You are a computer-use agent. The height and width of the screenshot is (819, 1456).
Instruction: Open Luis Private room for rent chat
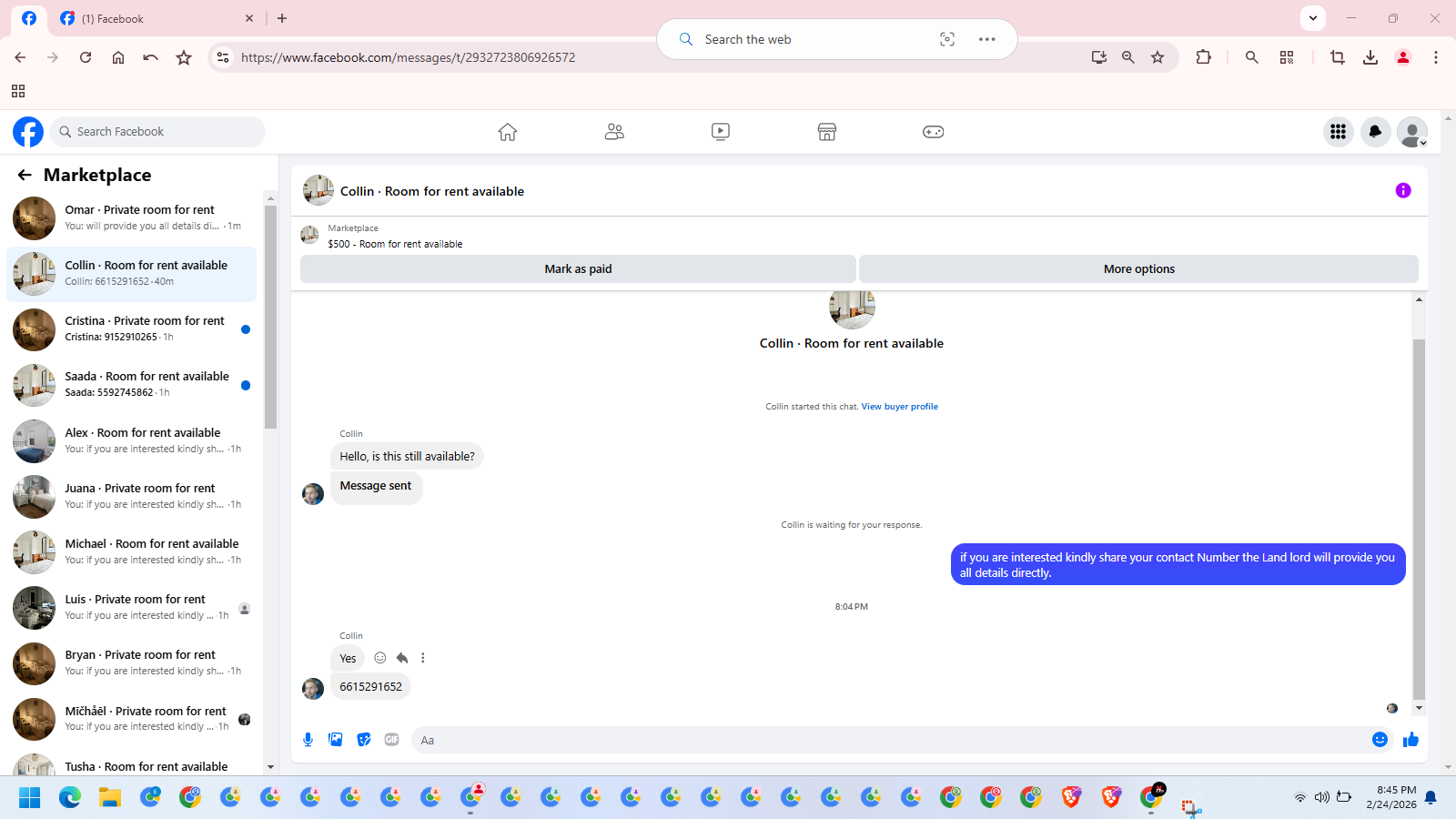coord(132,608)
